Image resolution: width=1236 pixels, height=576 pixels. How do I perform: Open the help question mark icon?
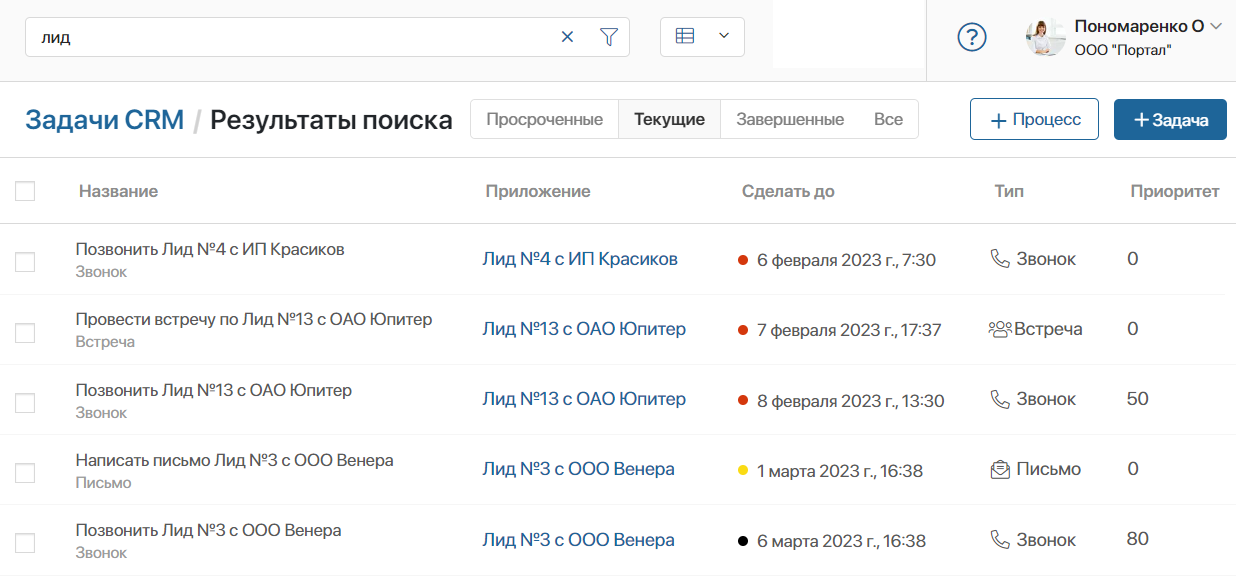click(x=972, y=37)
